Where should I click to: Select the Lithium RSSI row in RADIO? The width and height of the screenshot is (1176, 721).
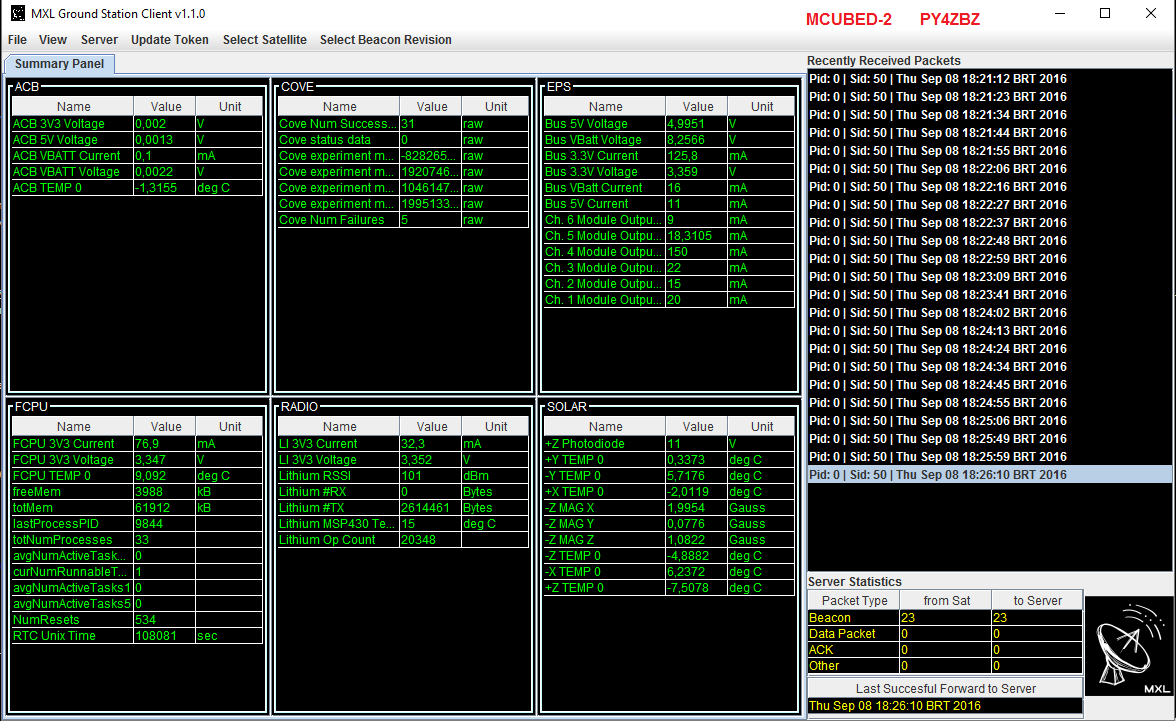pyautogui.click(x=338, y=476)
